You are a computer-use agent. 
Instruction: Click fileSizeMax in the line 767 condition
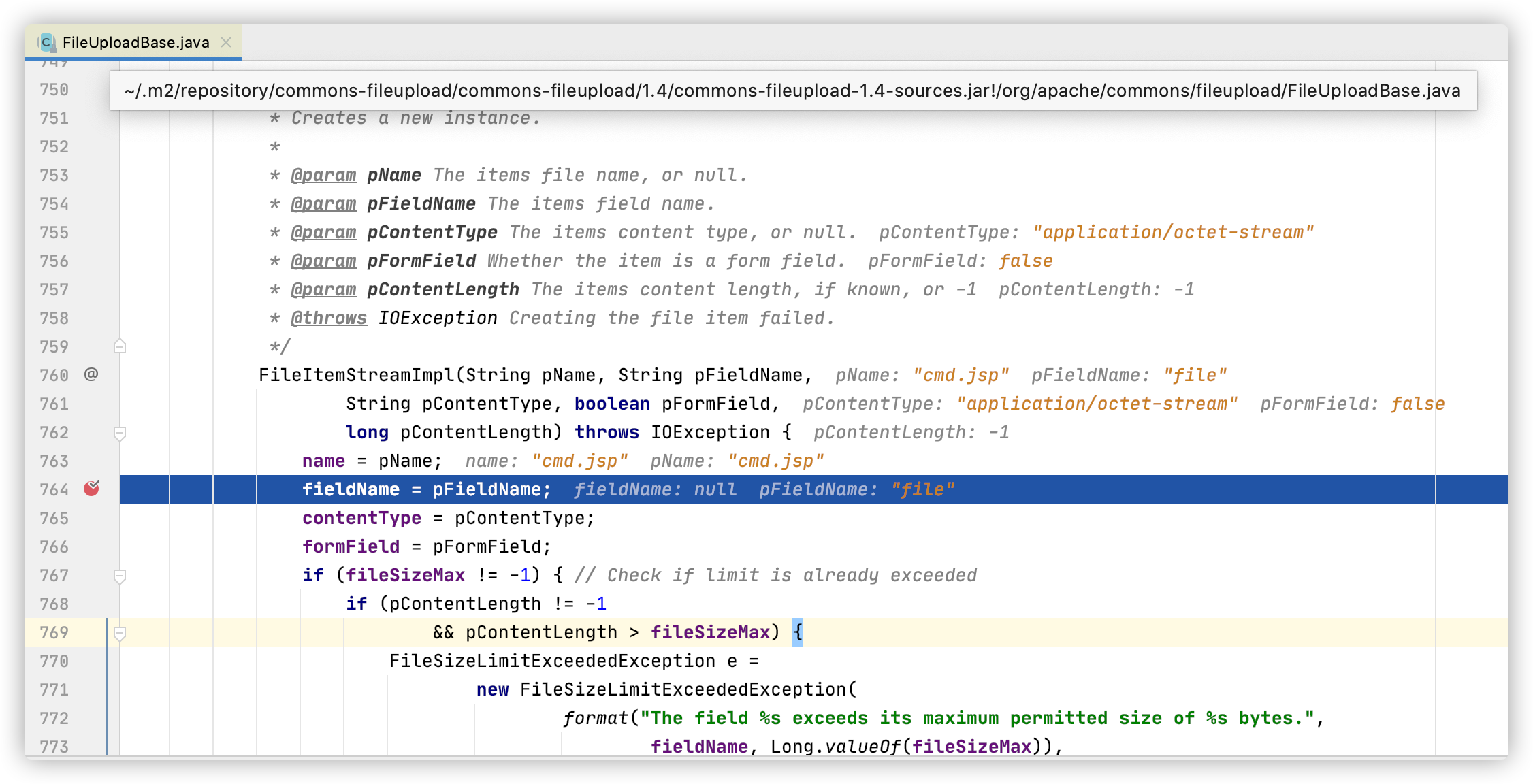tap(405, 576)
